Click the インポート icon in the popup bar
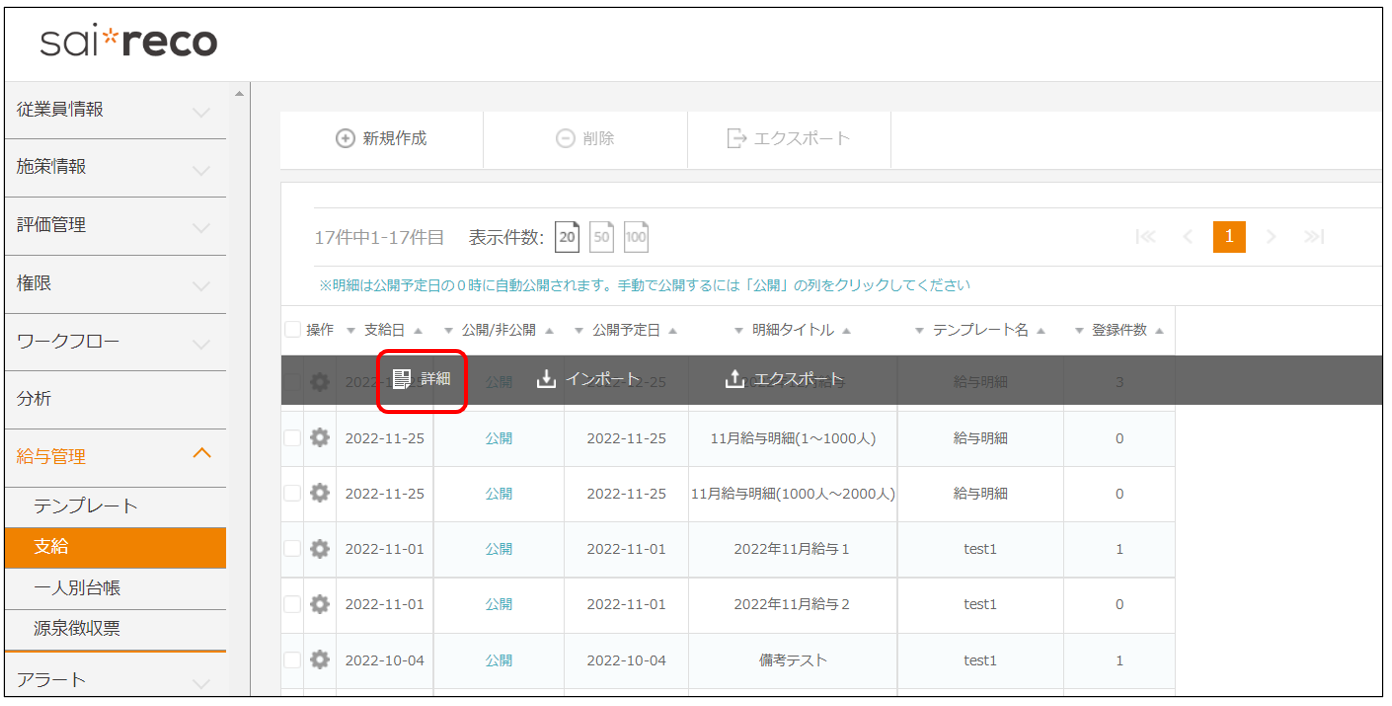This screenshot has height=706, width=1392. [x=546, y=379]
